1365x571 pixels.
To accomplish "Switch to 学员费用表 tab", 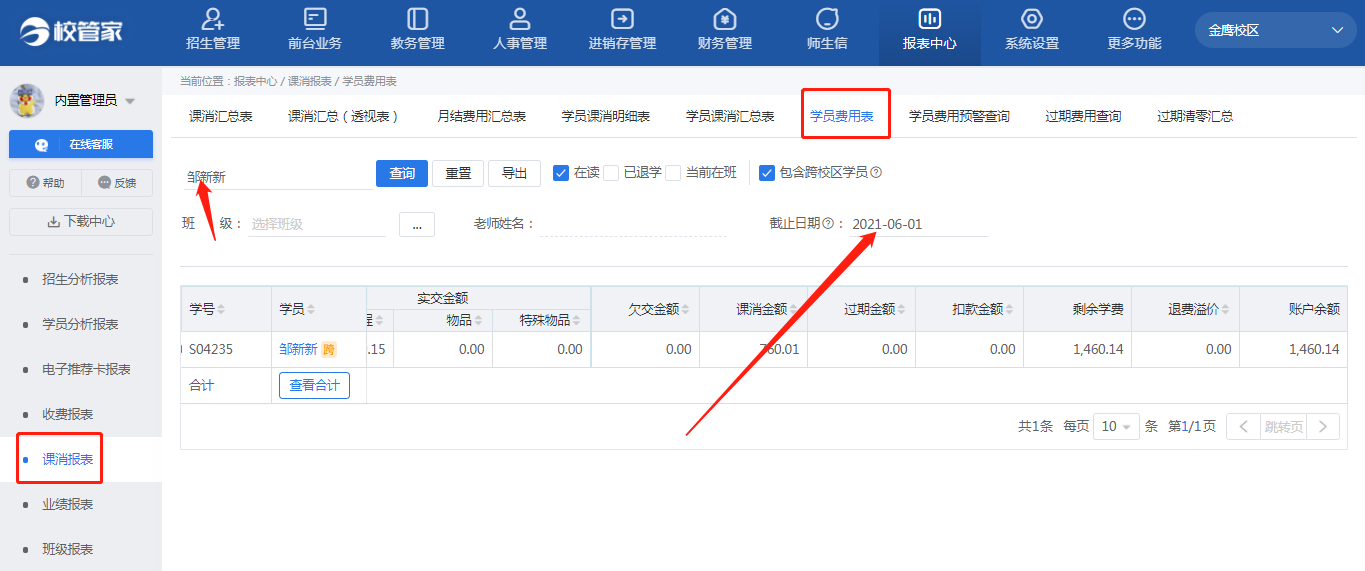I will pyautogui.click(x=842, y=116).
